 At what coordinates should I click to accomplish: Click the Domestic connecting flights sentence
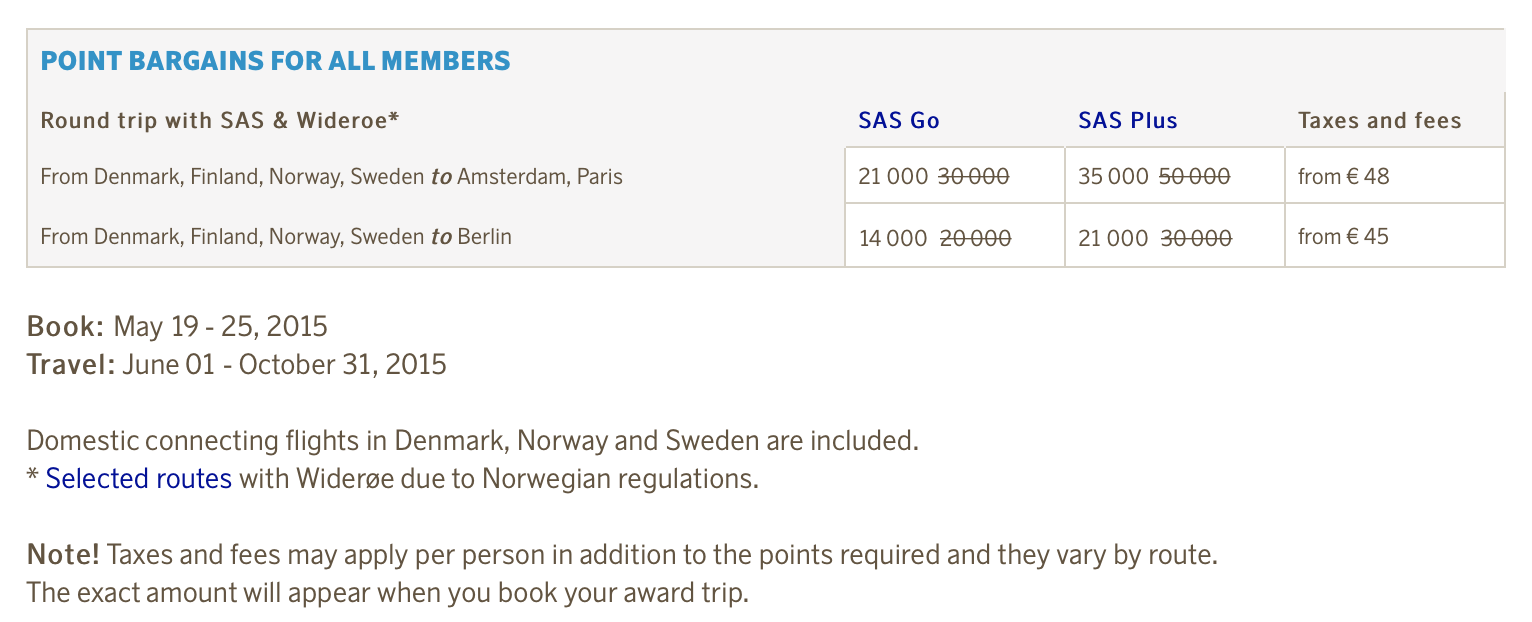click(473, 441)
